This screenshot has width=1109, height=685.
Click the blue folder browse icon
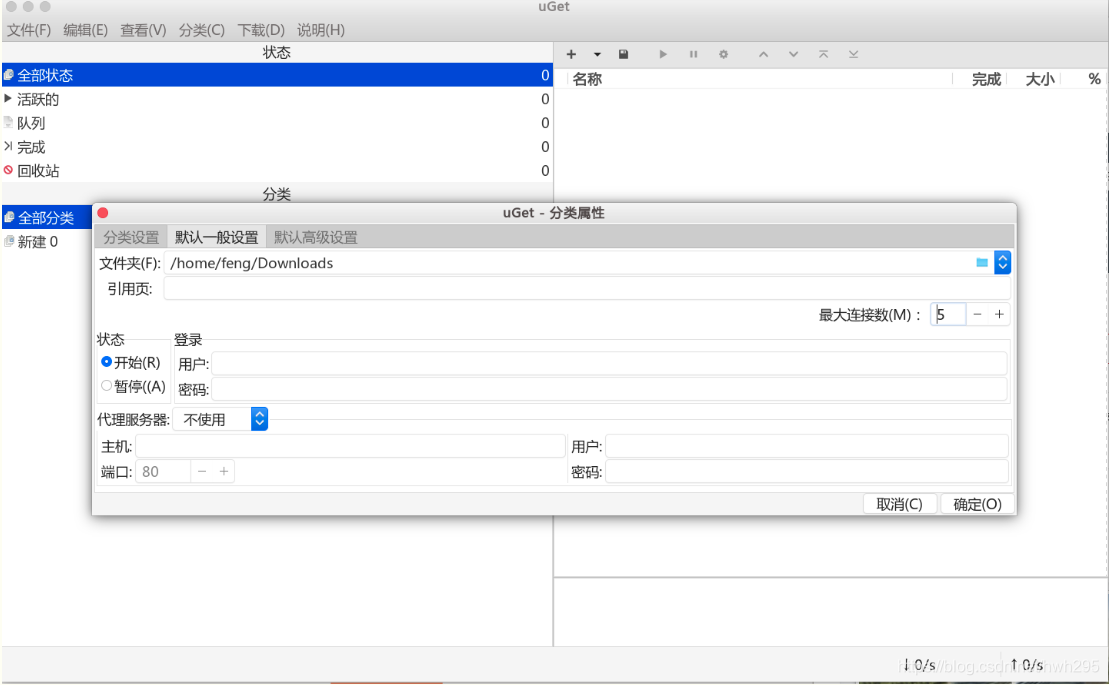click(982, 263)
